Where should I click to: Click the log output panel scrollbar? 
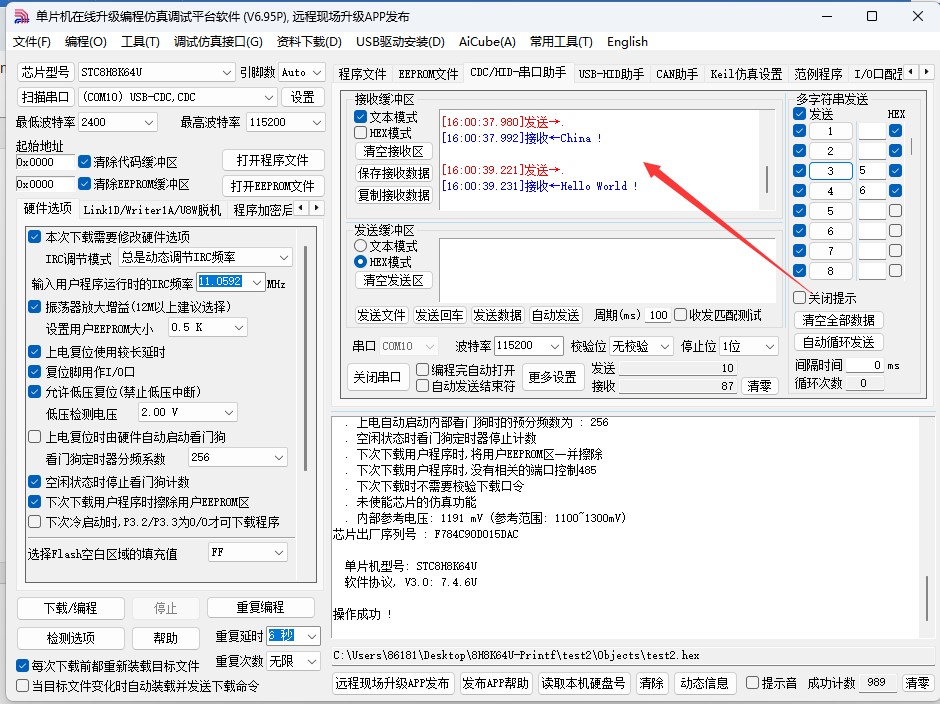(x=927, y=598)
